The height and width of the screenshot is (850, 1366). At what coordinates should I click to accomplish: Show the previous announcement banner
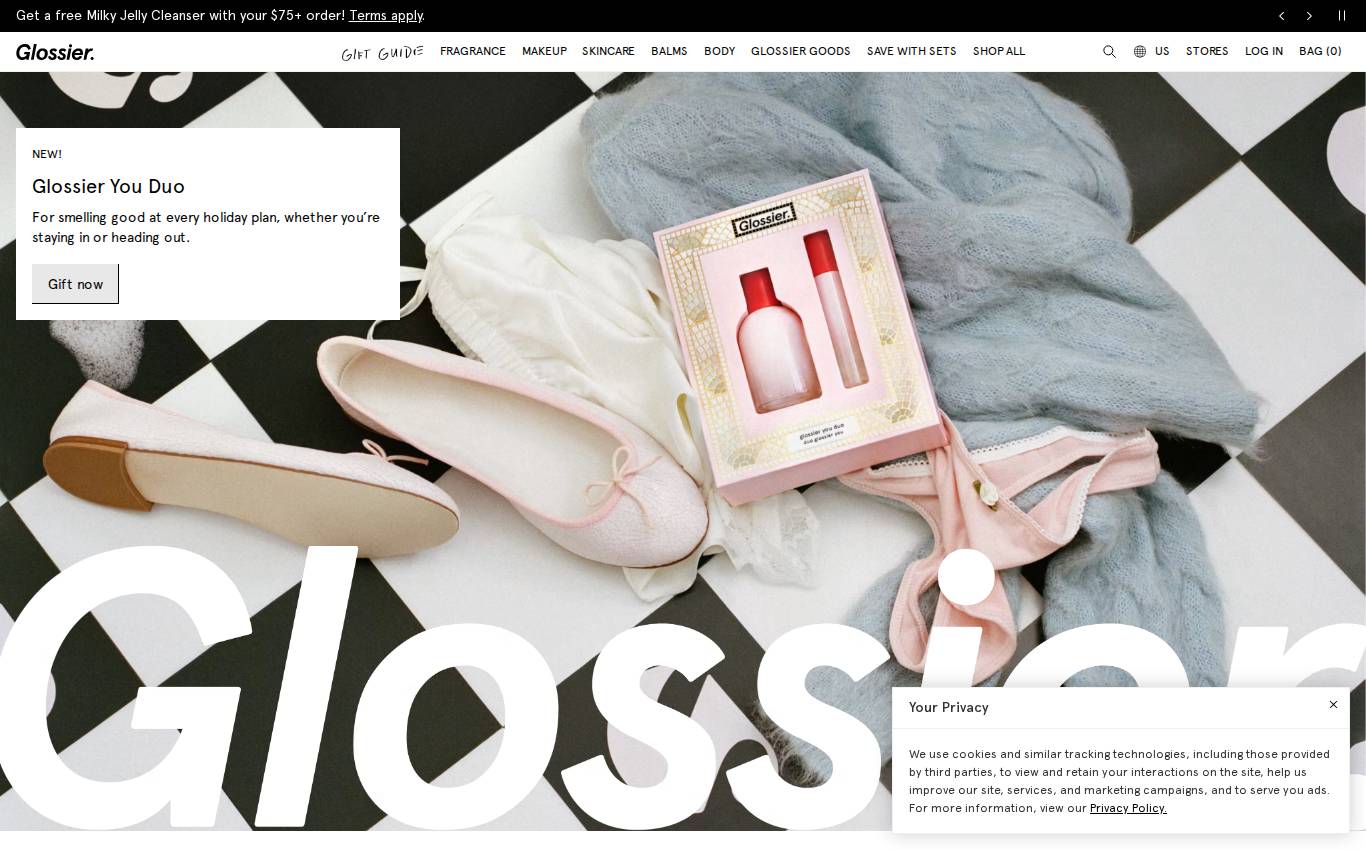click(x=1281, y=16)
